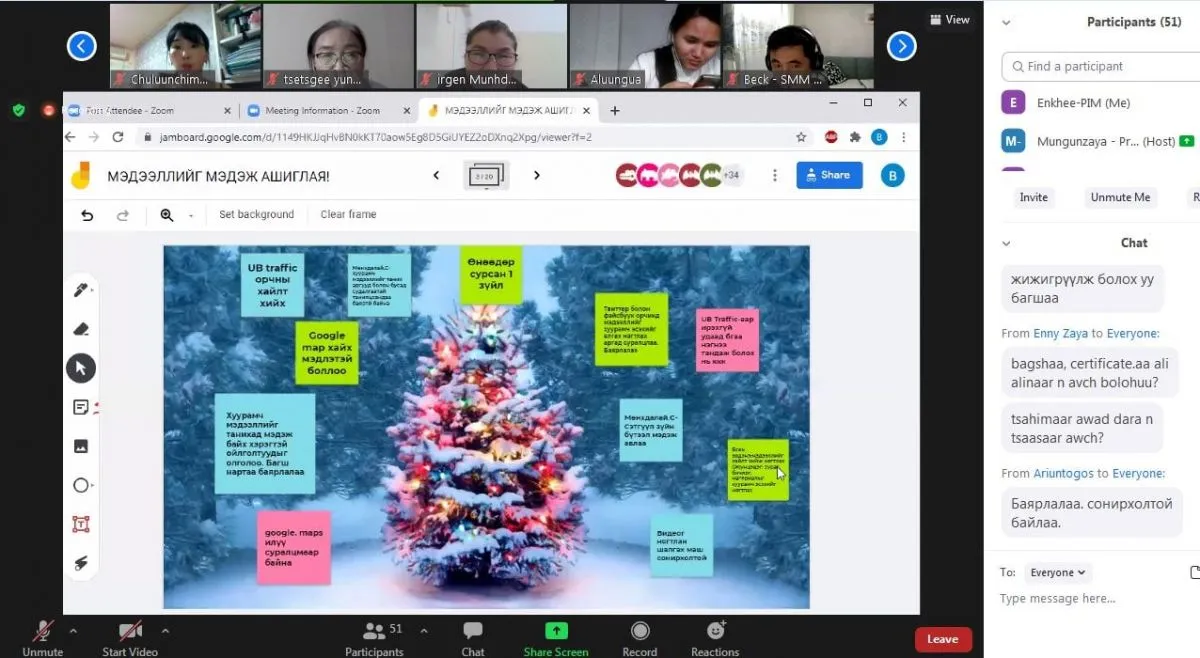Reload the Jamboard page in Chrome

[118, 137]
